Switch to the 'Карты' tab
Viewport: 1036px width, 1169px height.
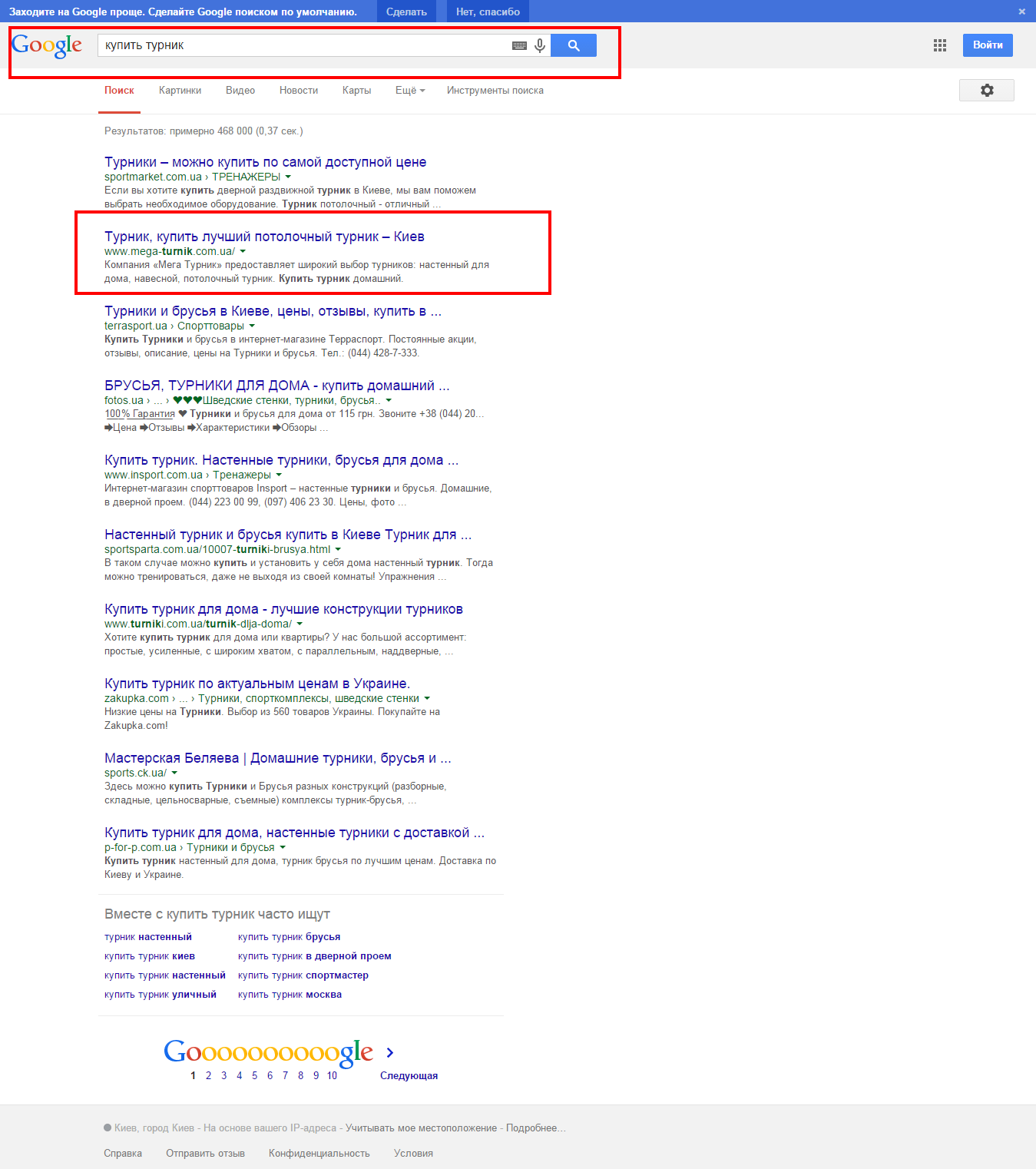356,91
